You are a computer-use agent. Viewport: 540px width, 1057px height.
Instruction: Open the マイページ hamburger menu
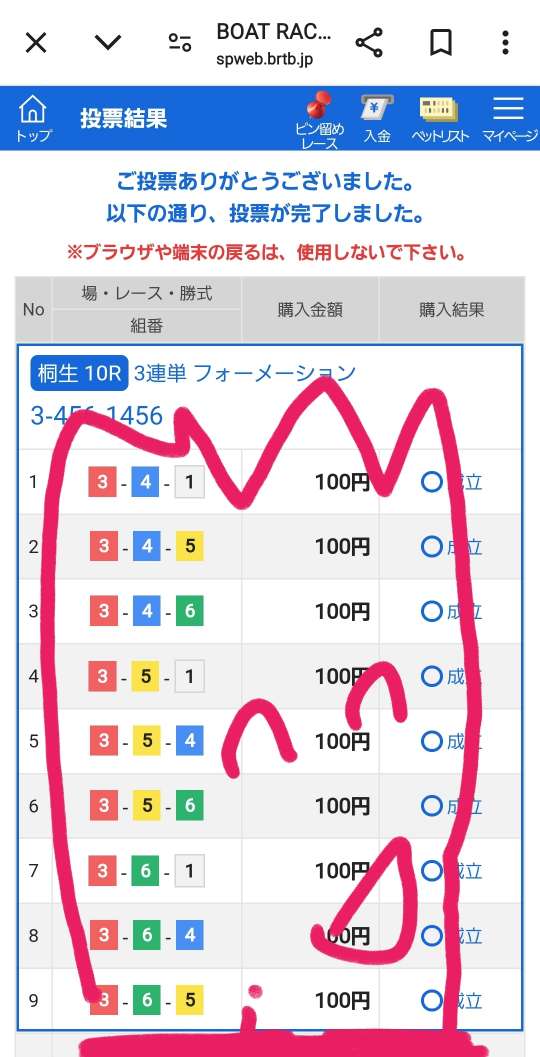(x=509, y=119)
